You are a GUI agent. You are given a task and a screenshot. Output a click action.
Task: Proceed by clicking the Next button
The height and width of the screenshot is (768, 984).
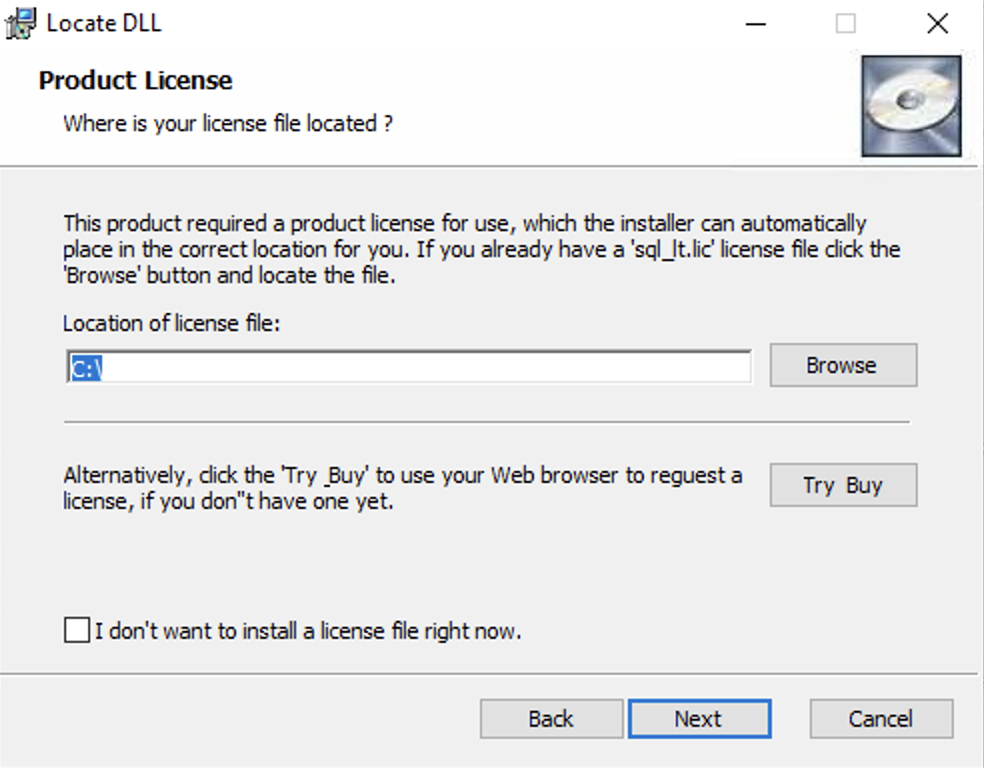(x=699, y=718)
